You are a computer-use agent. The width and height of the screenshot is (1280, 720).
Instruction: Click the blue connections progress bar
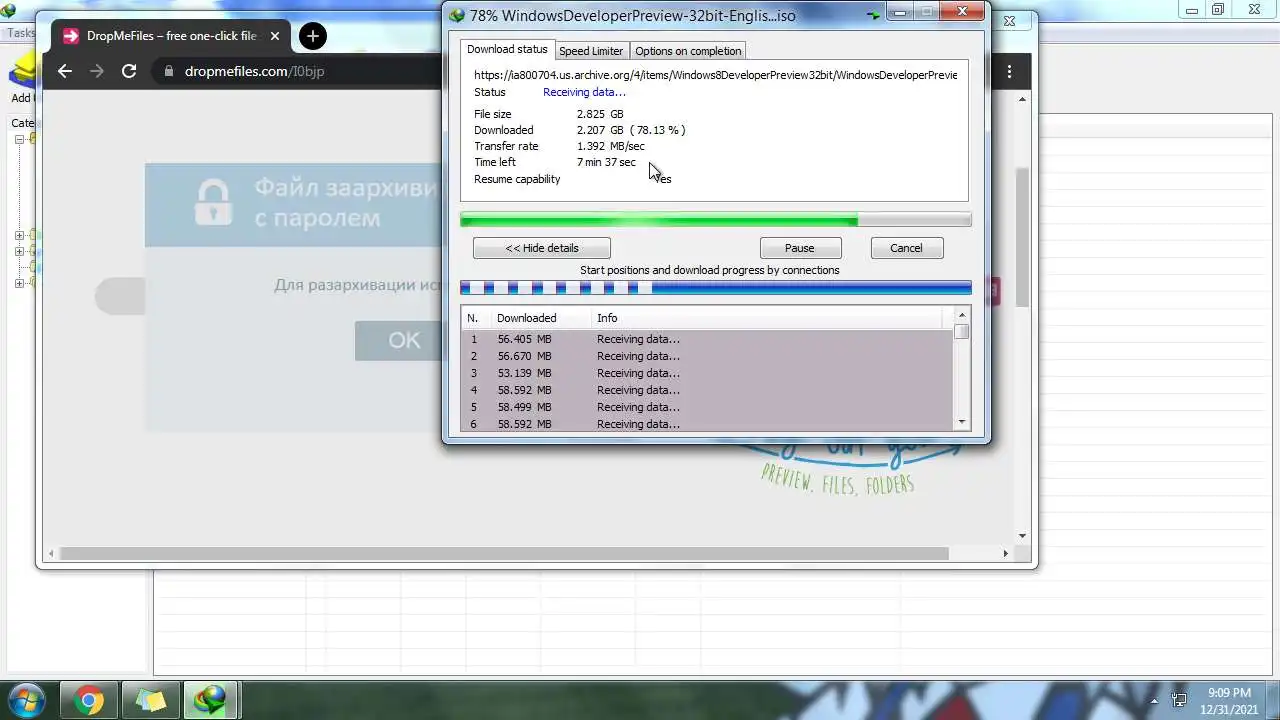click(715, 288)
